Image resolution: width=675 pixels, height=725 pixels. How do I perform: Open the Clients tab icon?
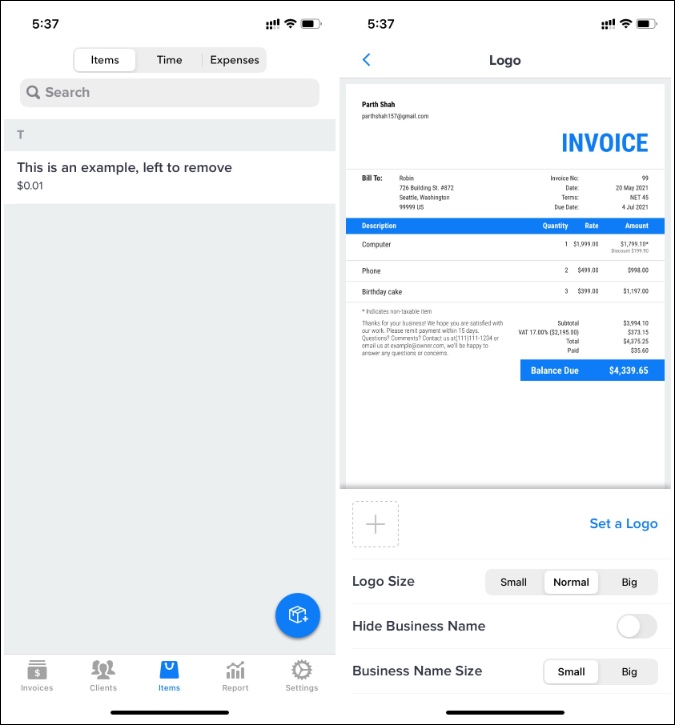(103, 670)
